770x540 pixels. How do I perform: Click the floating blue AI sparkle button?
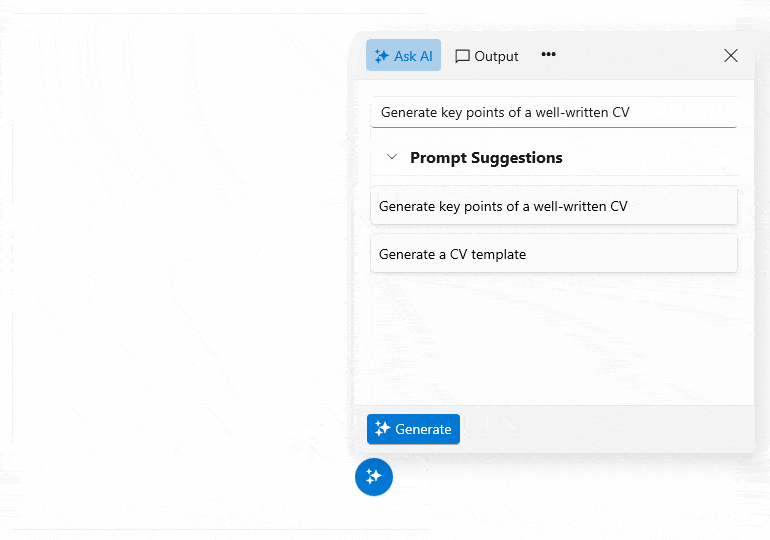[x=374, y=477]
